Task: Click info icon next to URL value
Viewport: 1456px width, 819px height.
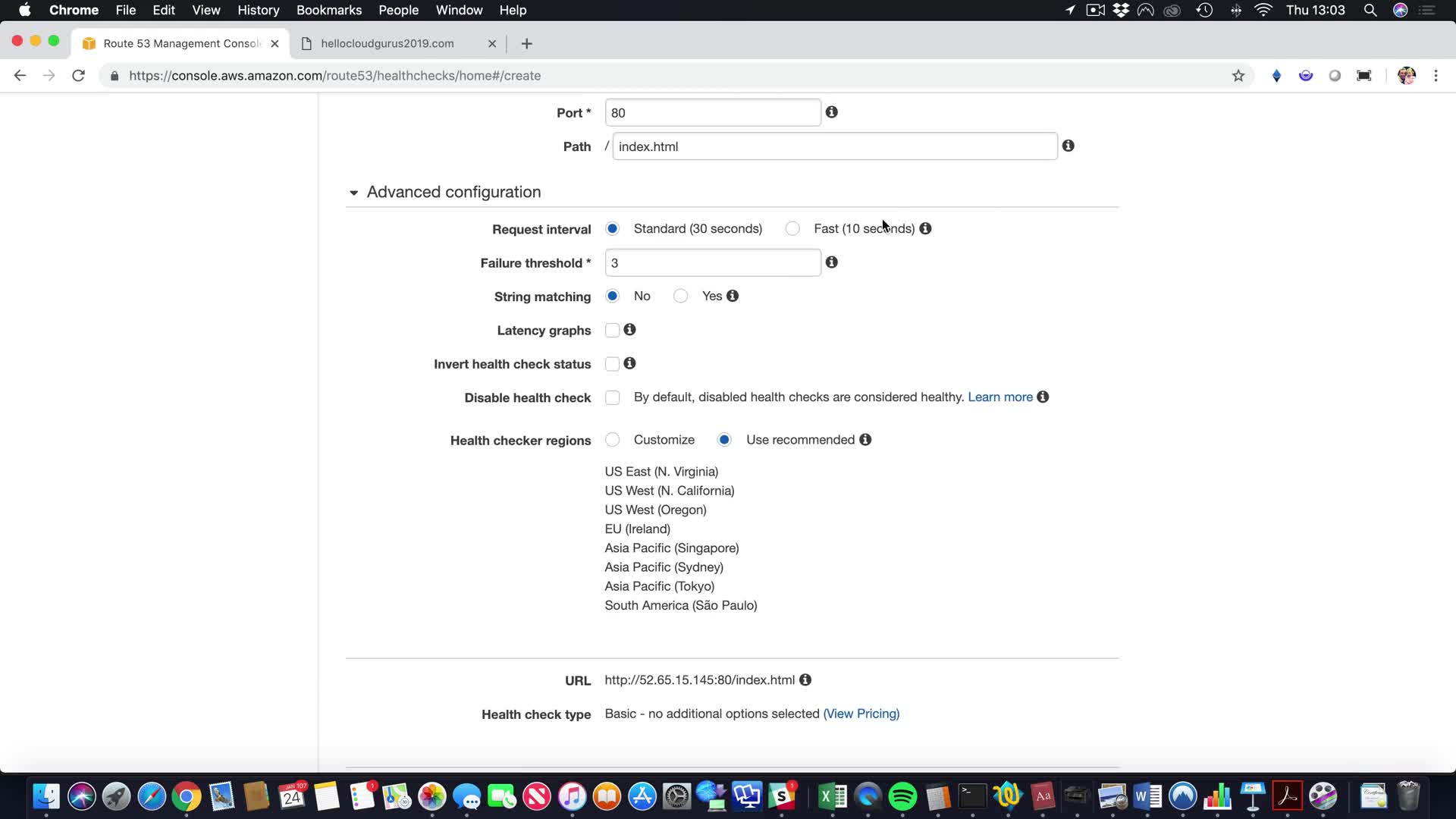Action: click(805, 680)
